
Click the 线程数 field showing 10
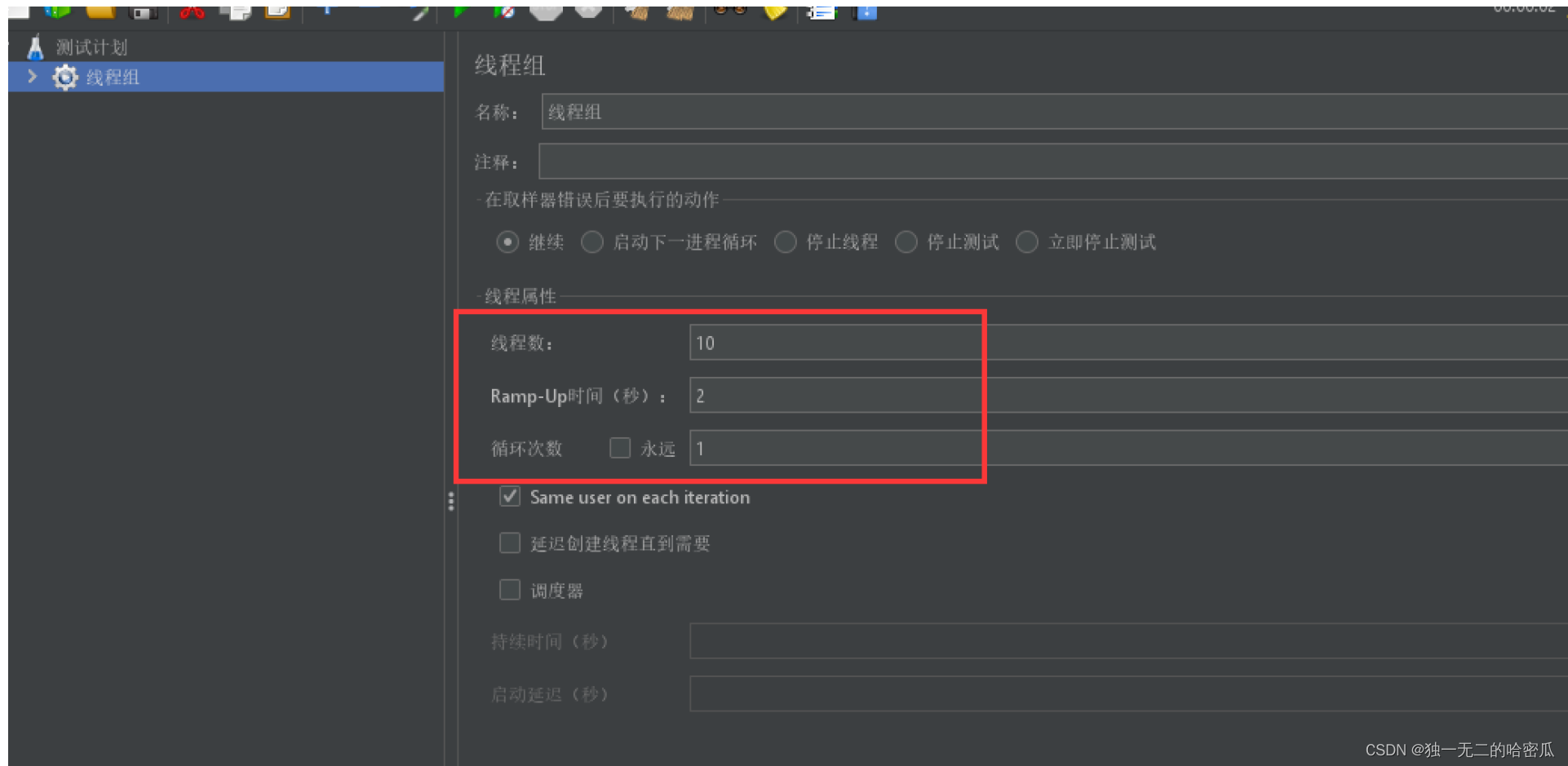[x=1128, y=343]
